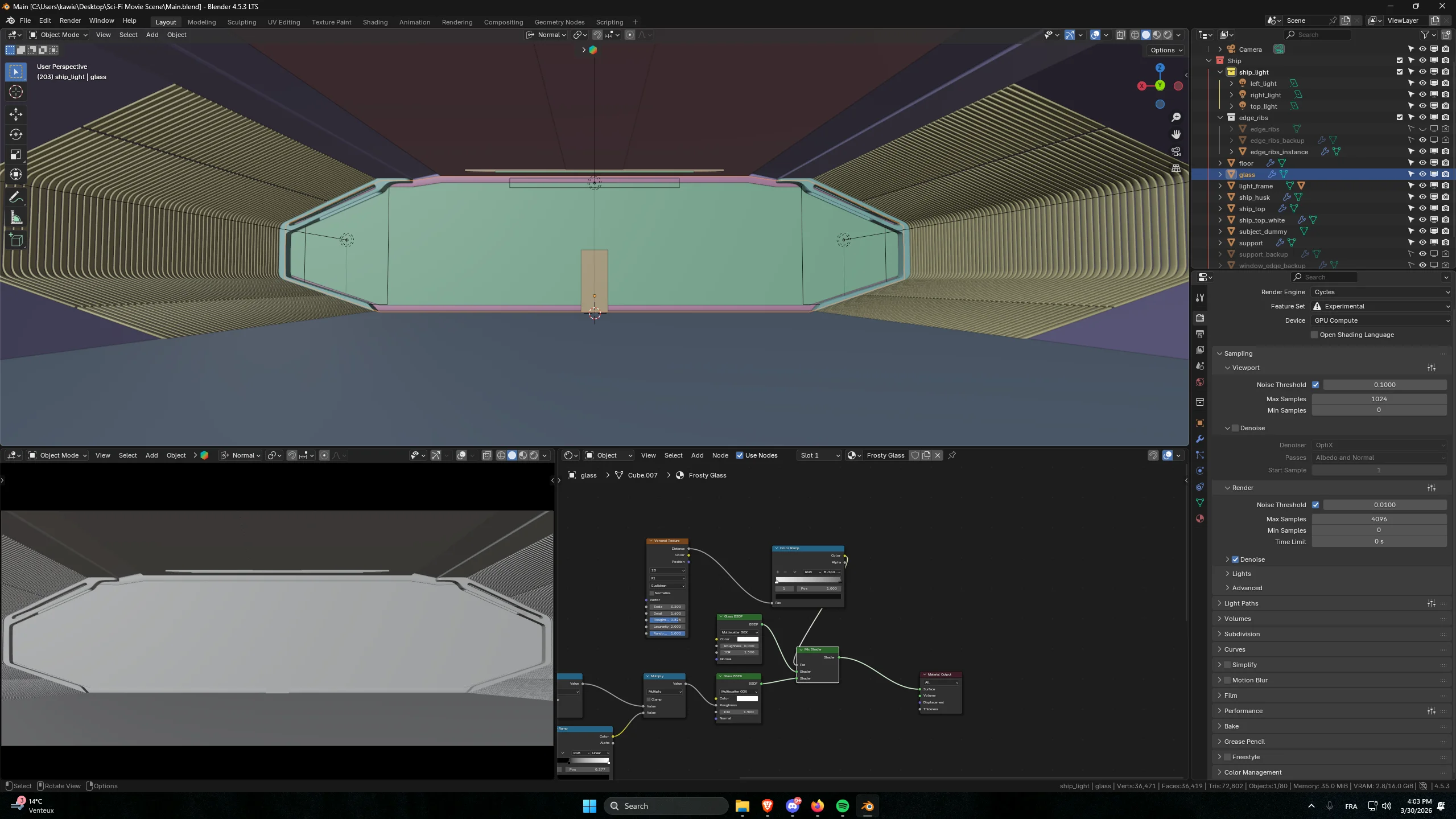The width and height of the screenshot is (1456, 819).
Task: Click the outliner search field
Action: point(1317,34)
